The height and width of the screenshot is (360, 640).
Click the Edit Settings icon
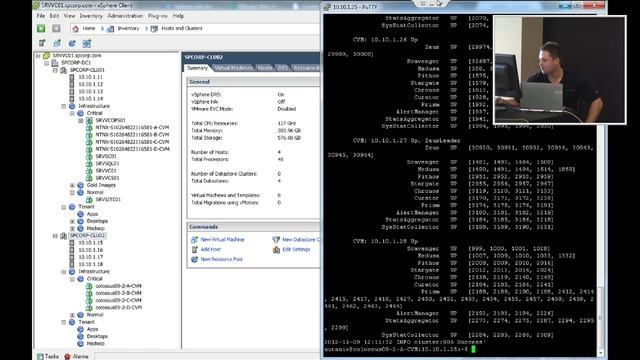pos(276,249)
